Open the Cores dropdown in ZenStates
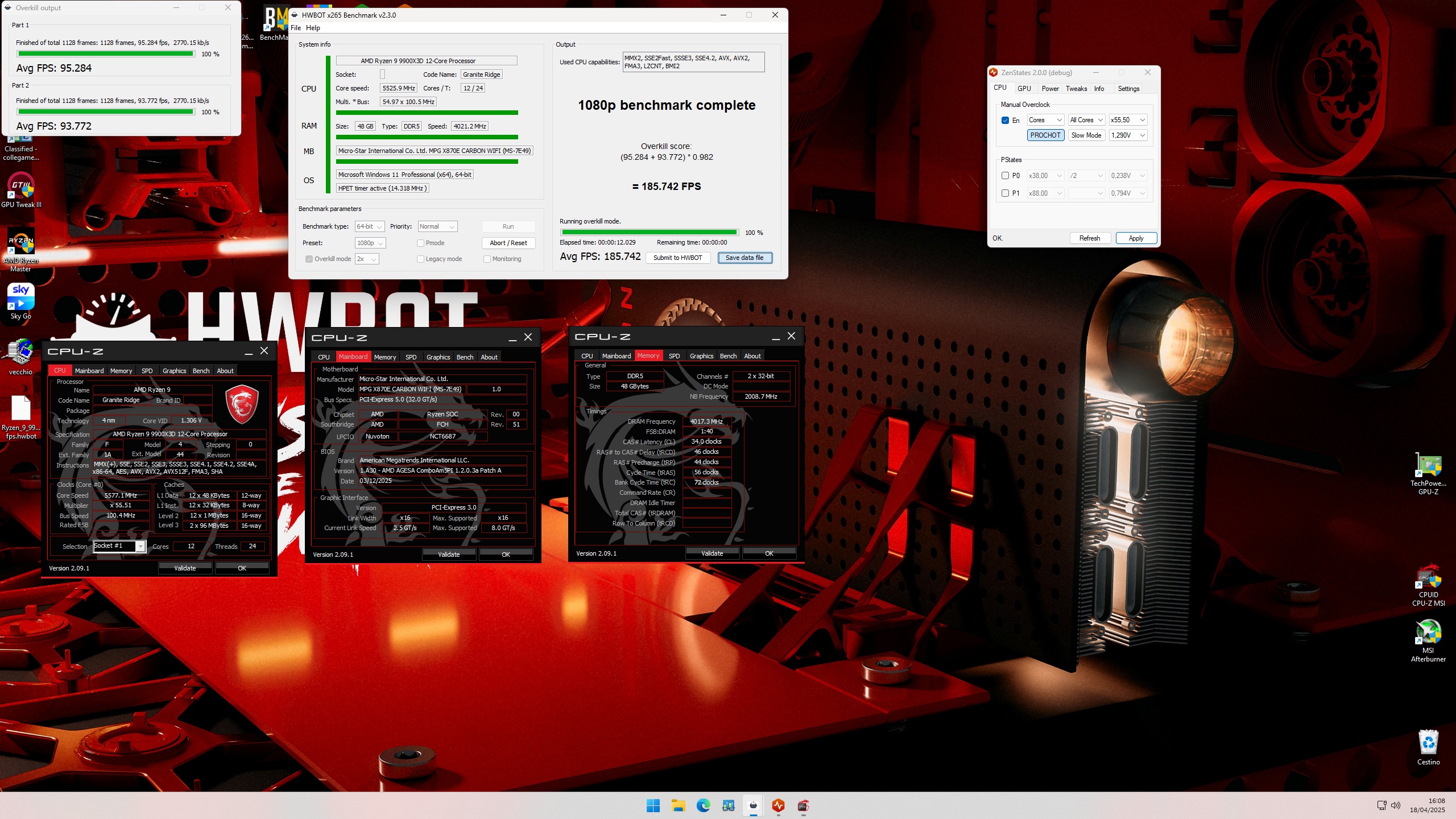Image resolution: width=1456 pixels, height=819 pixels. [x=1045, y=120]
